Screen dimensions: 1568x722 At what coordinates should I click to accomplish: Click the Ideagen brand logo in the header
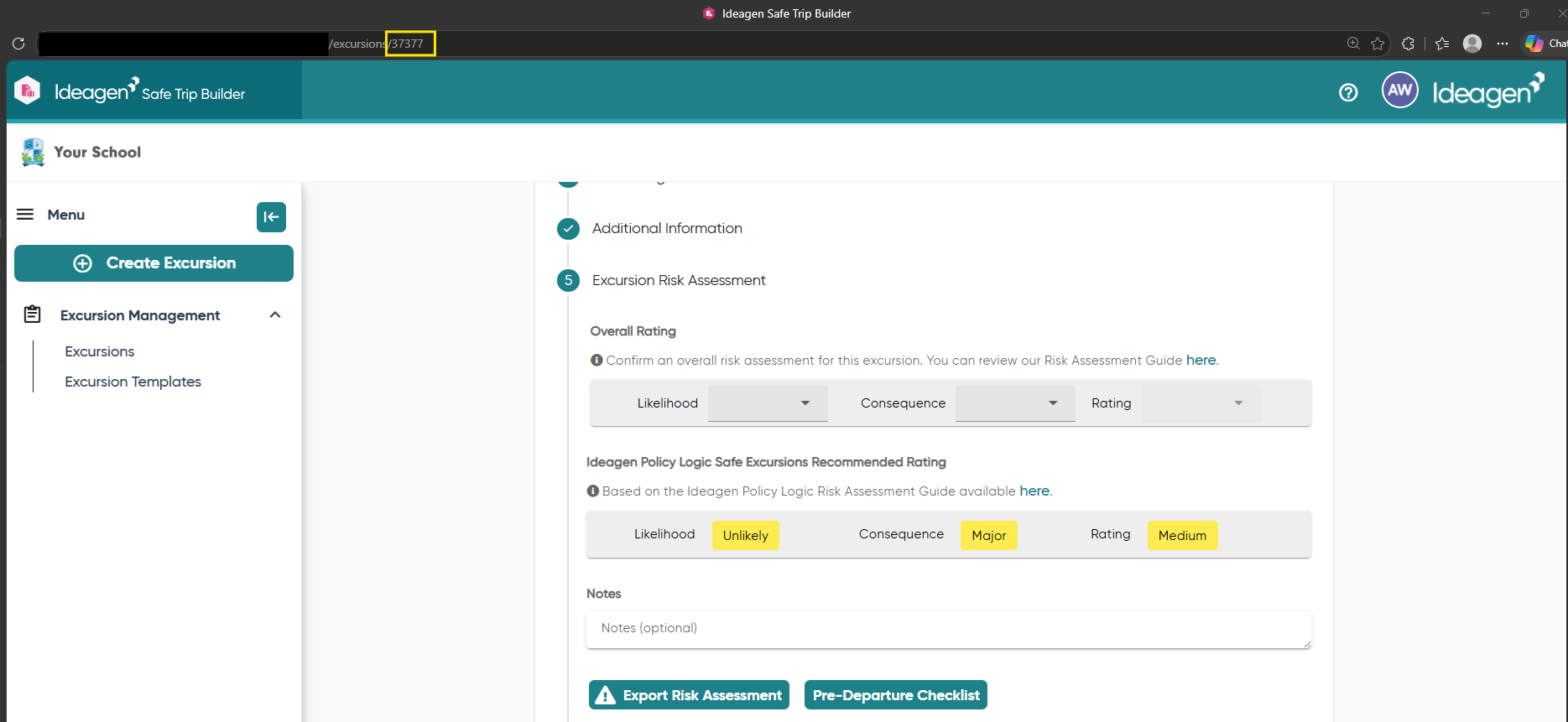pos(1488,91)
